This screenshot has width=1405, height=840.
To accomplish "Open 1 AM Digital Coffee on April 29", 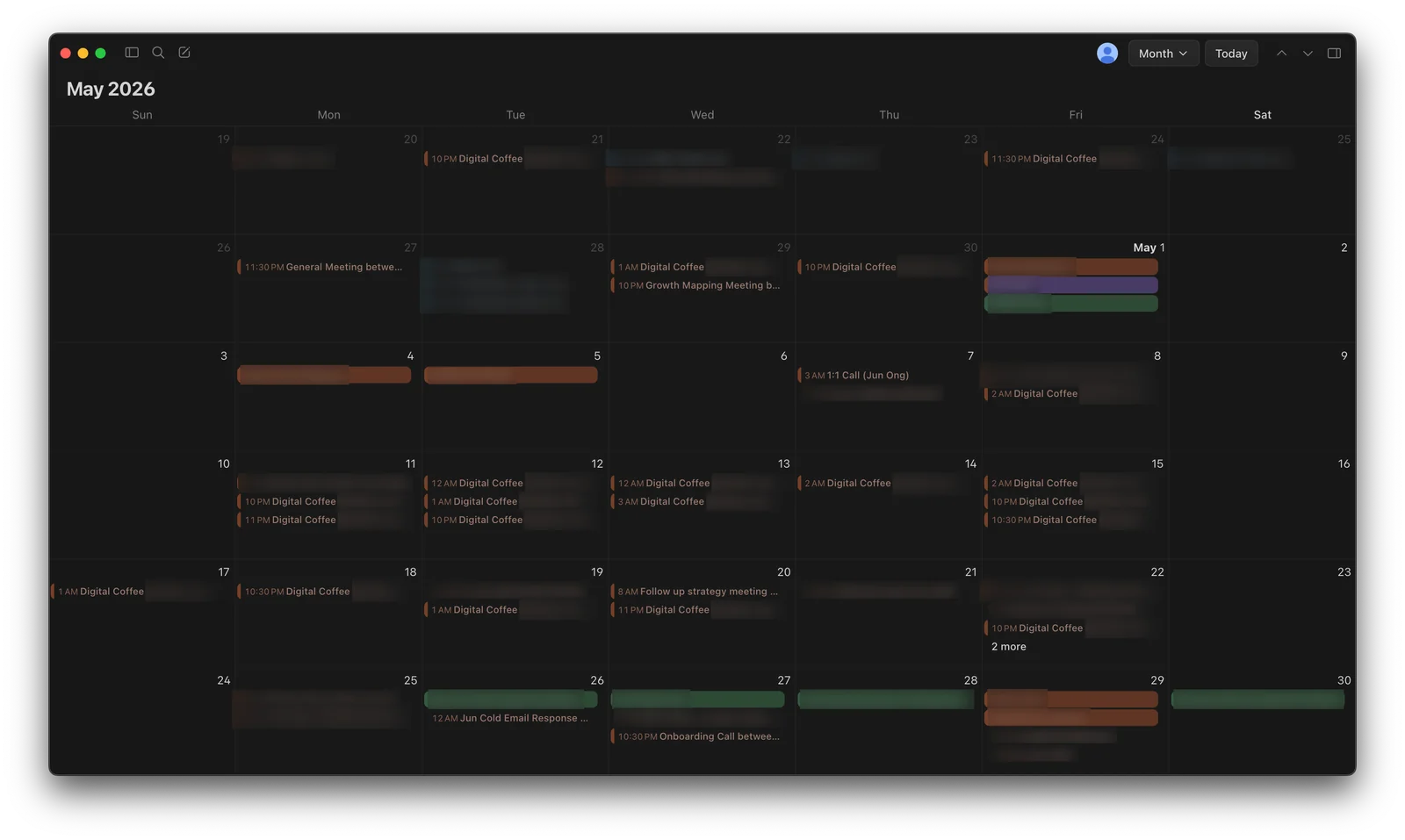I will [x=697, y=267].
